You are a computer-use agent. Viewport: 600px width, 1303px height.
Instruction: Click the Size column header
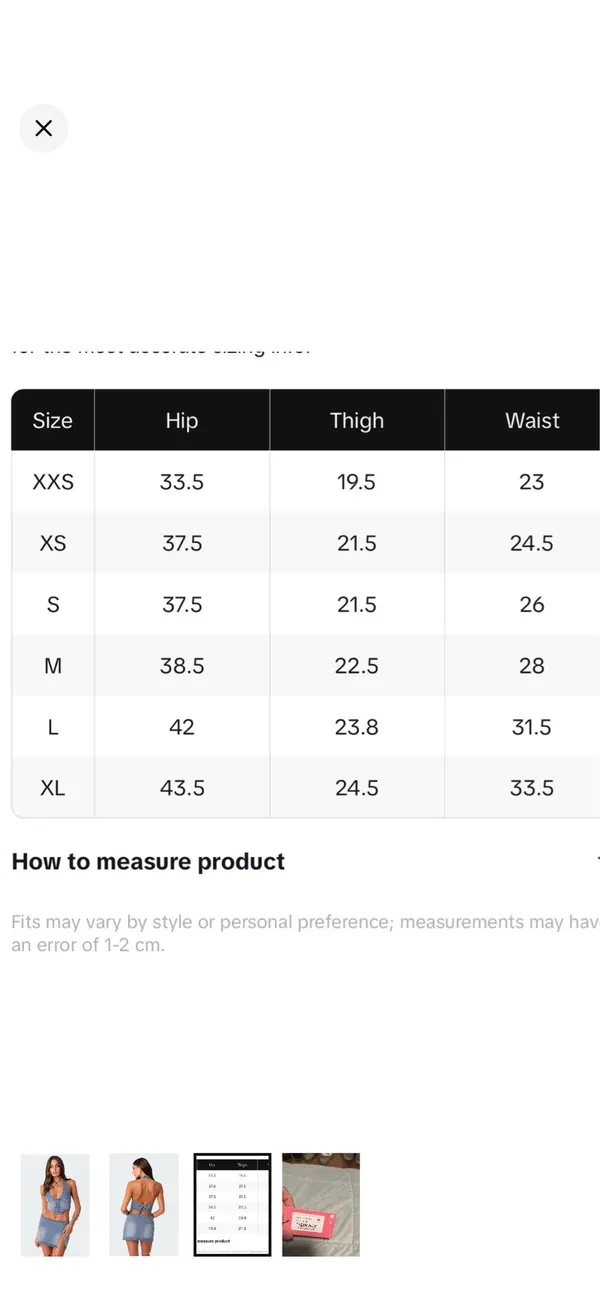click(53, 420)
